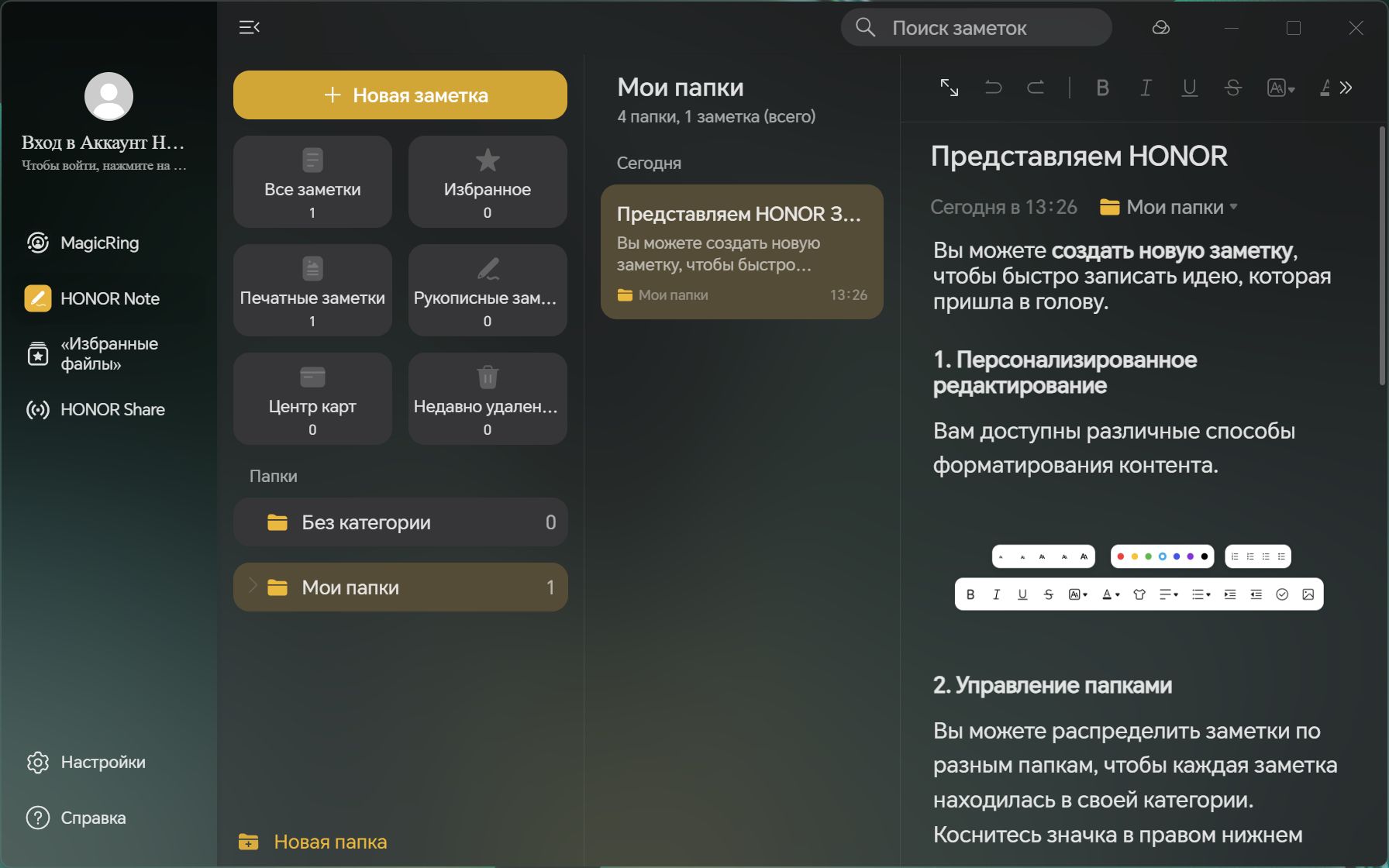The image size is (1389, 868).
Task: Expand the Мои папки folder chevron
Action: click(252, 586)
